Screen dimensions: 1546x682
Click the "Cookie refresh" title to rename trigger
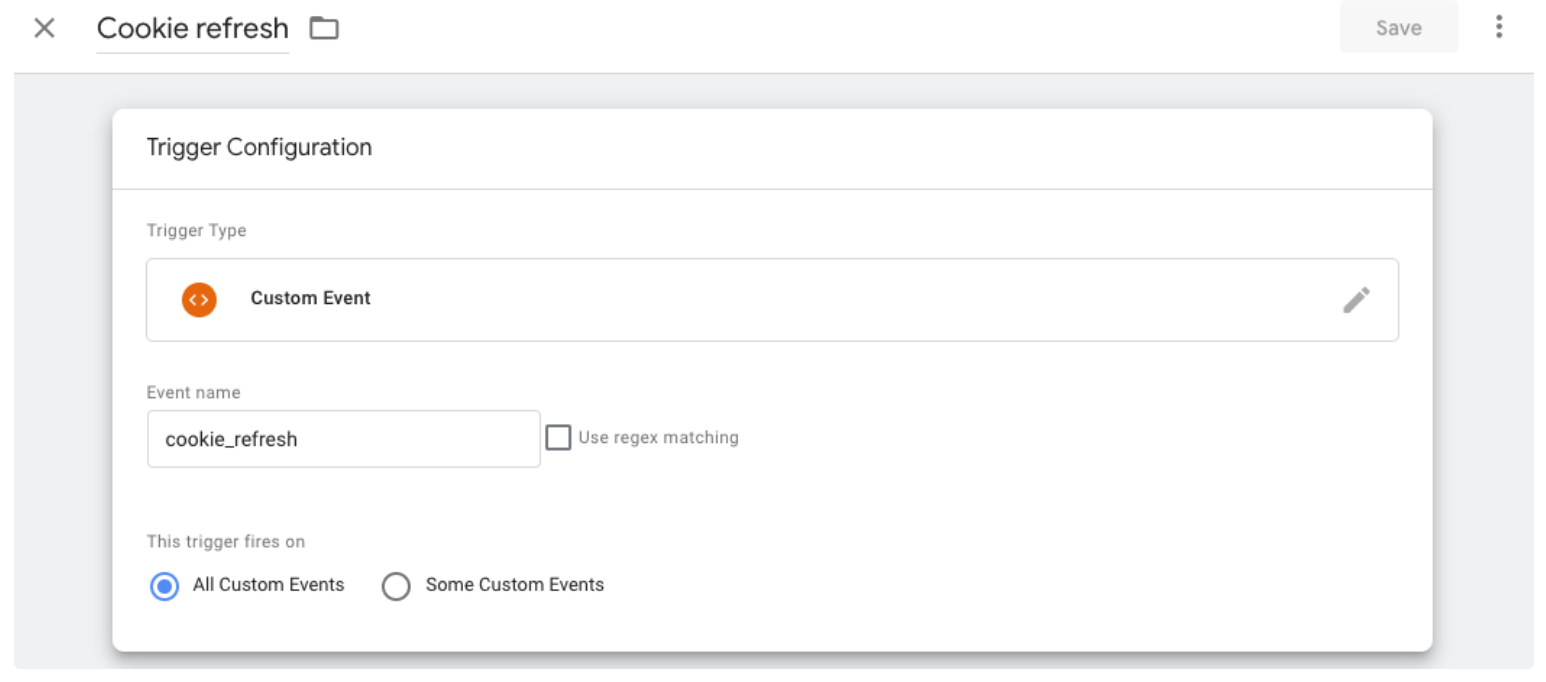[192, 28]
